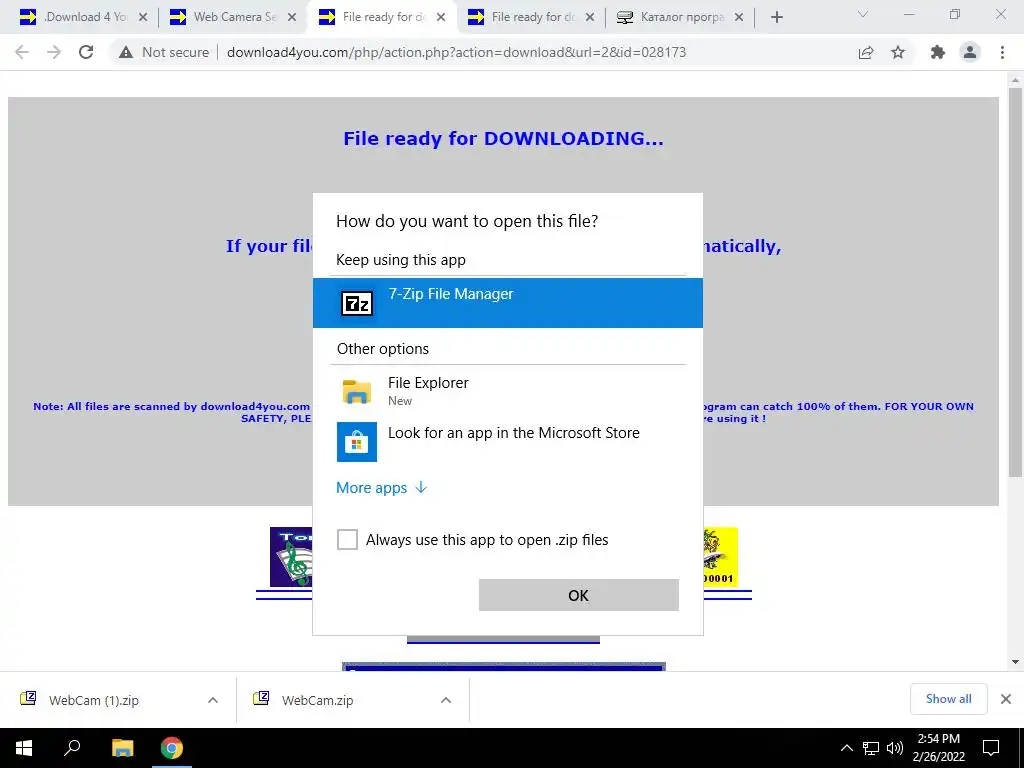
Task: Show all downloads
Action: (x=948, y=699)
